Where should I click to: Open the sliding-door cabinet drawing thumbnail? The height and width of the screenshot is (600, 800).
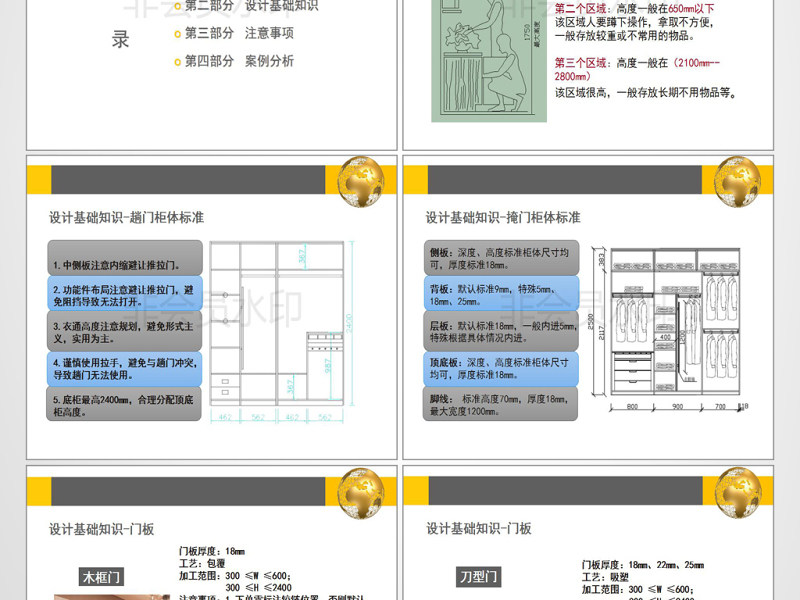tap(282, 332)
